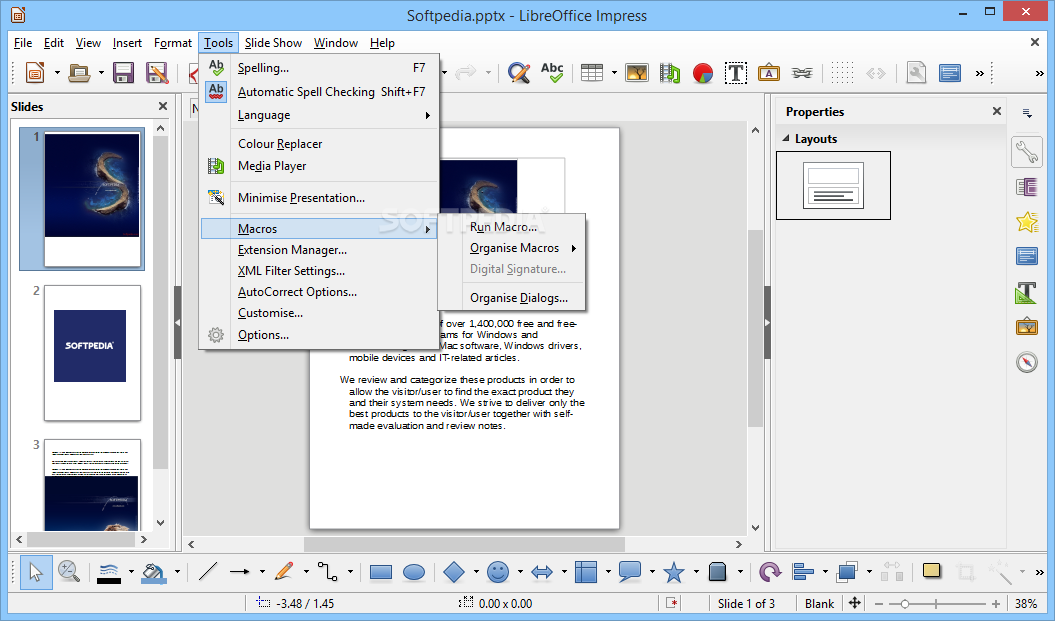This screenshot has height=621, width=1055.
Task: Save the document with floppy icon
Action: pos(124,73)
